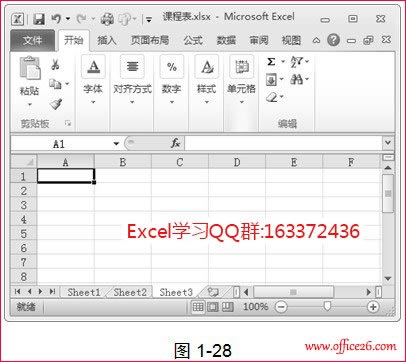
Task: Click the Redo arrow icon
Action: [81, 19]
